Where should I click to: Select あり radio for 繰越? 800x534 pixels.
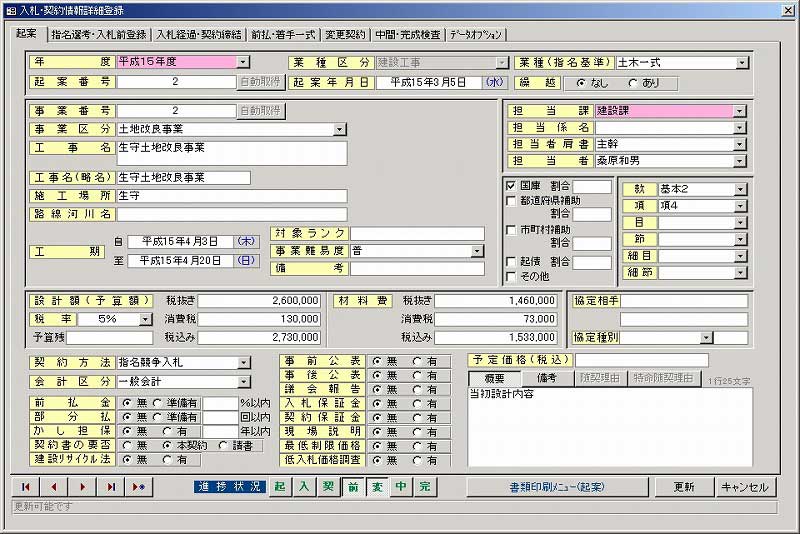point(635,83)
